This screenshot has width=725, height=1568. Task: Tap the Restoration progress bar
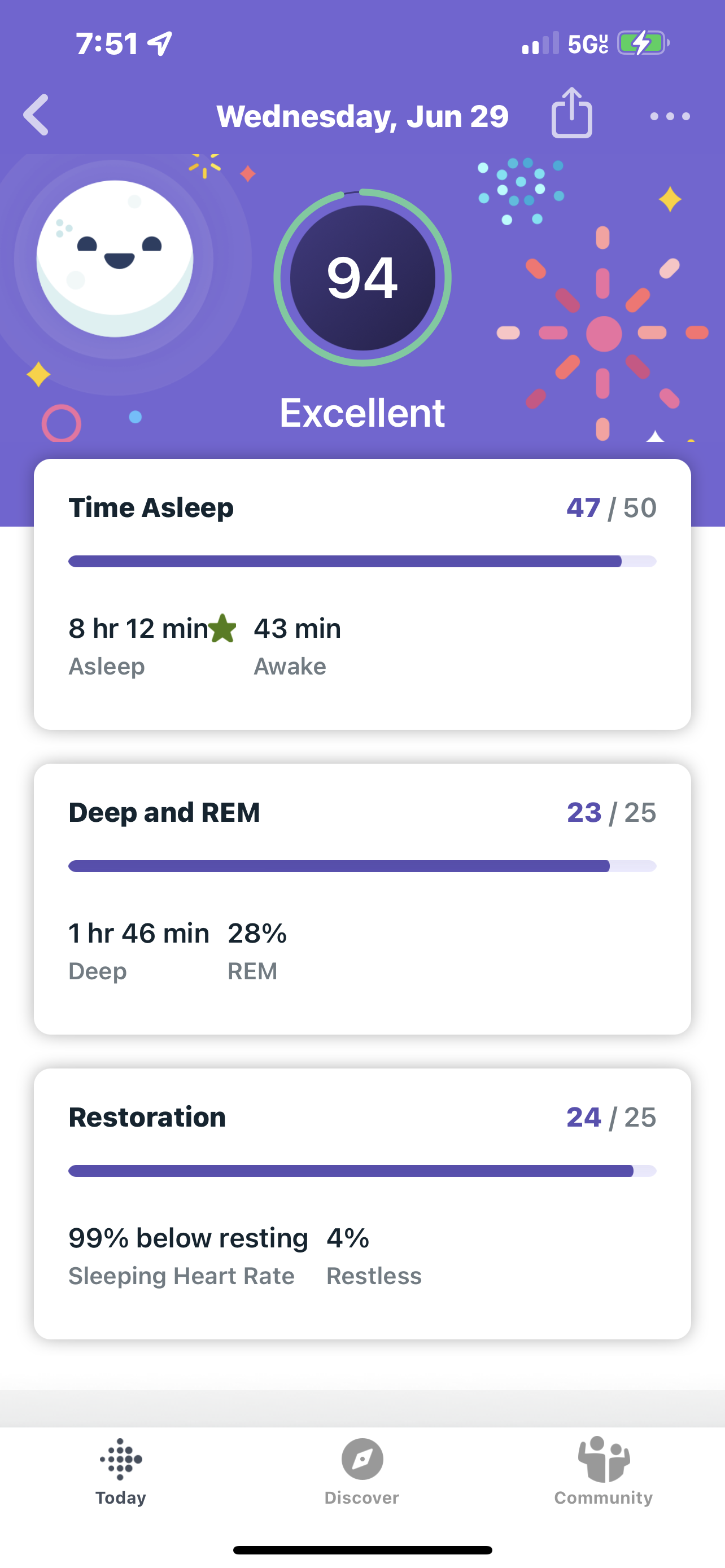(362, 1171)
